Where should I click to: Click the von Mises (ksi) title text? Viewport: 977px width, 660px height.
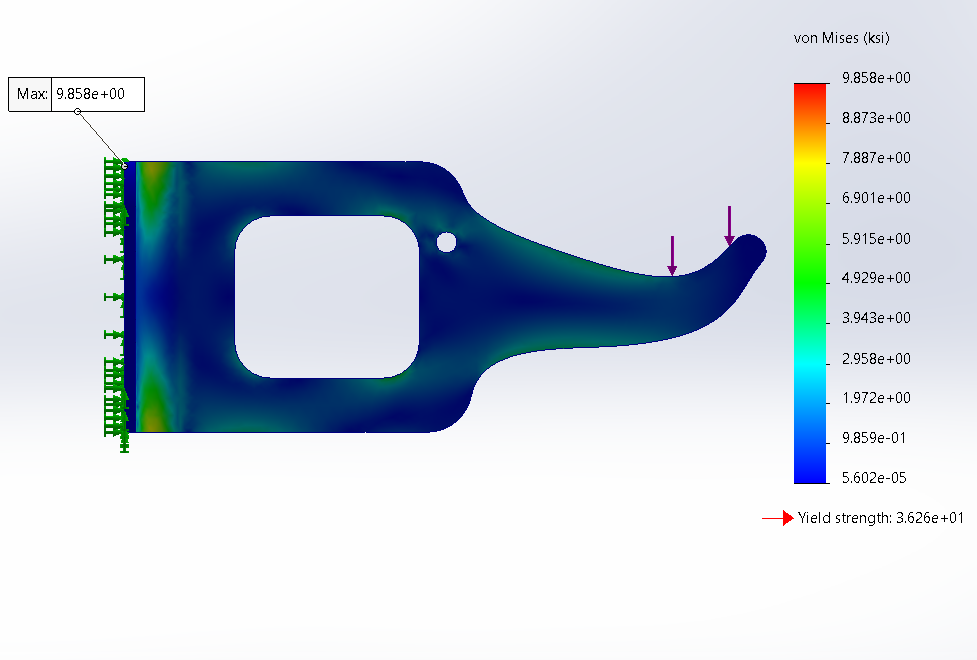click(841, 38)
